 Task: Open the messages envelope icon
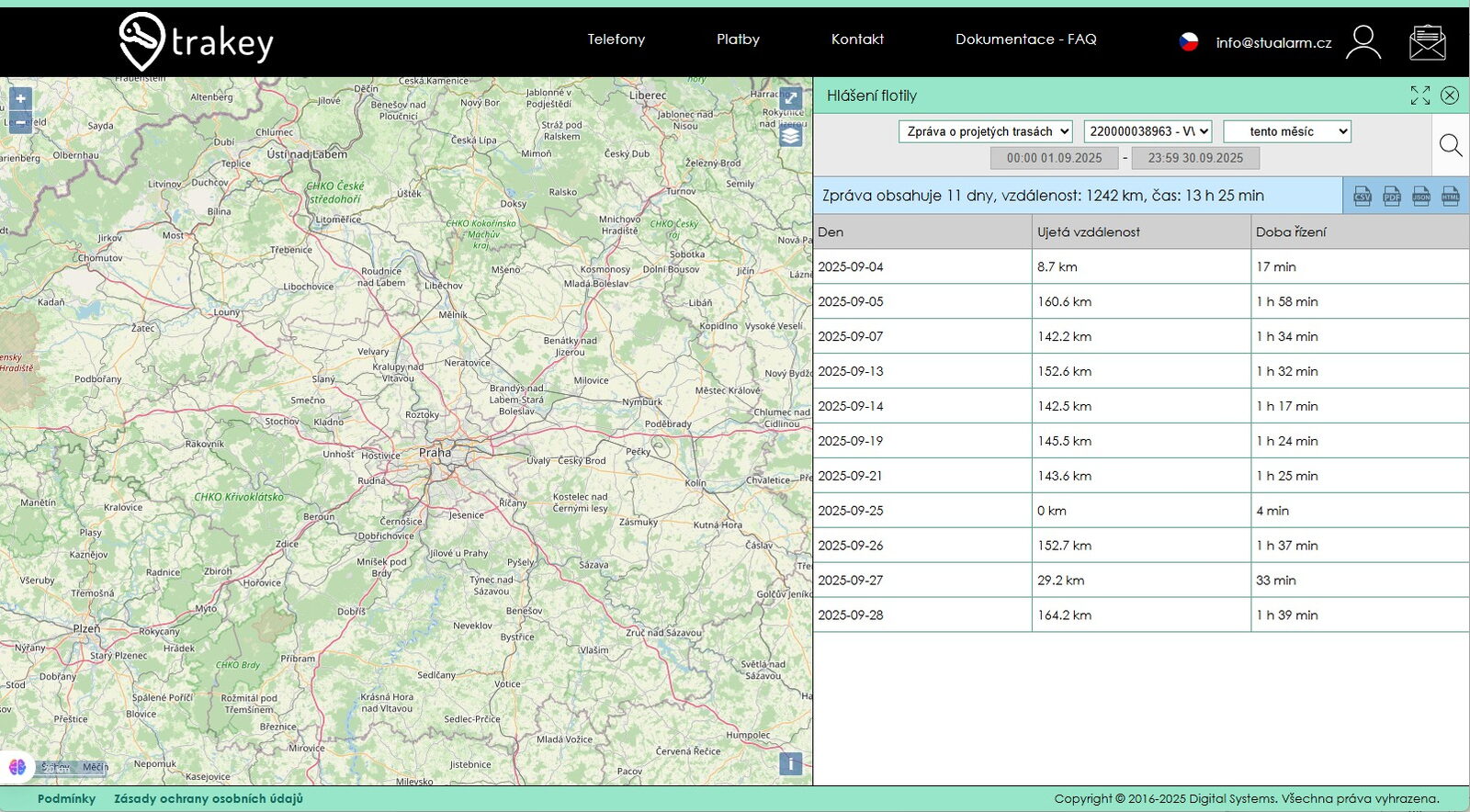click(1427, 42)
